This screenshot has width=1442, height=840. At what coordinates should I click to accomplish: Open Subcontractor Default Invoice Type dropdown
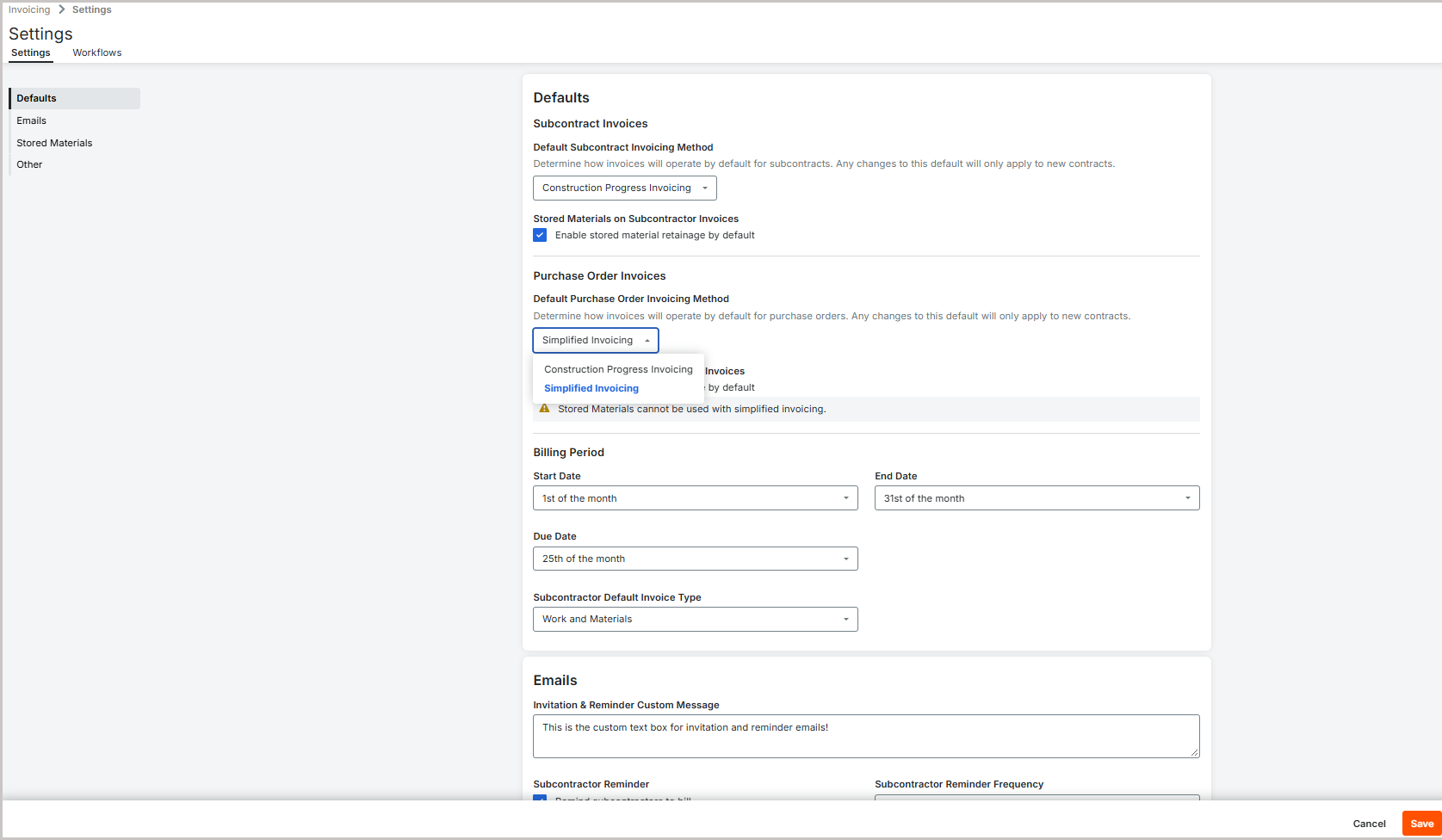click(696, 619)
